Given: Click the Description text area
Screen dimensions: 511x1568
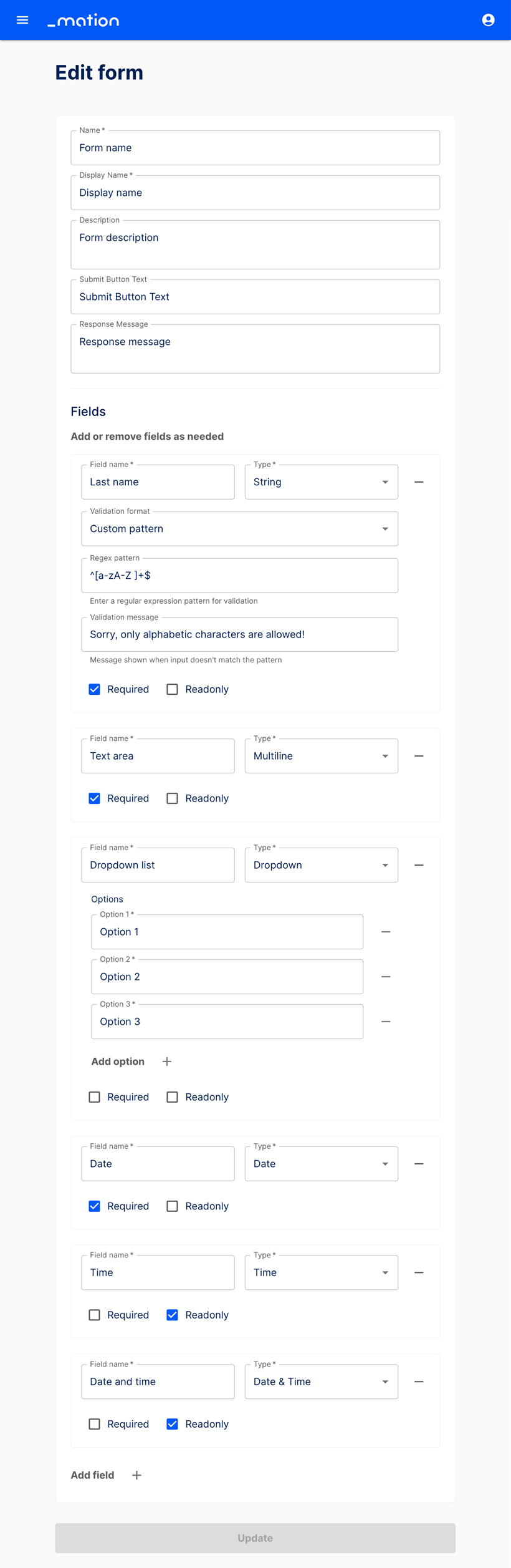Looking at the screenshot, I should click(255, 244).
